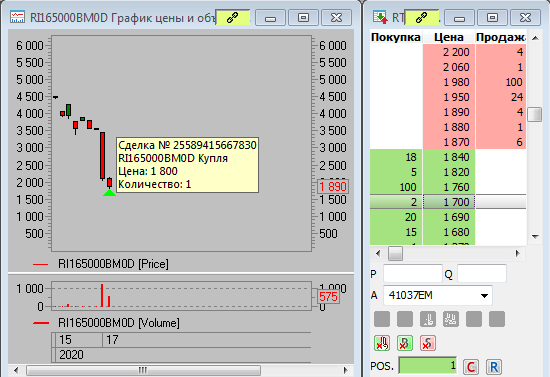Click into the P price input field

[x=412, y=274]
